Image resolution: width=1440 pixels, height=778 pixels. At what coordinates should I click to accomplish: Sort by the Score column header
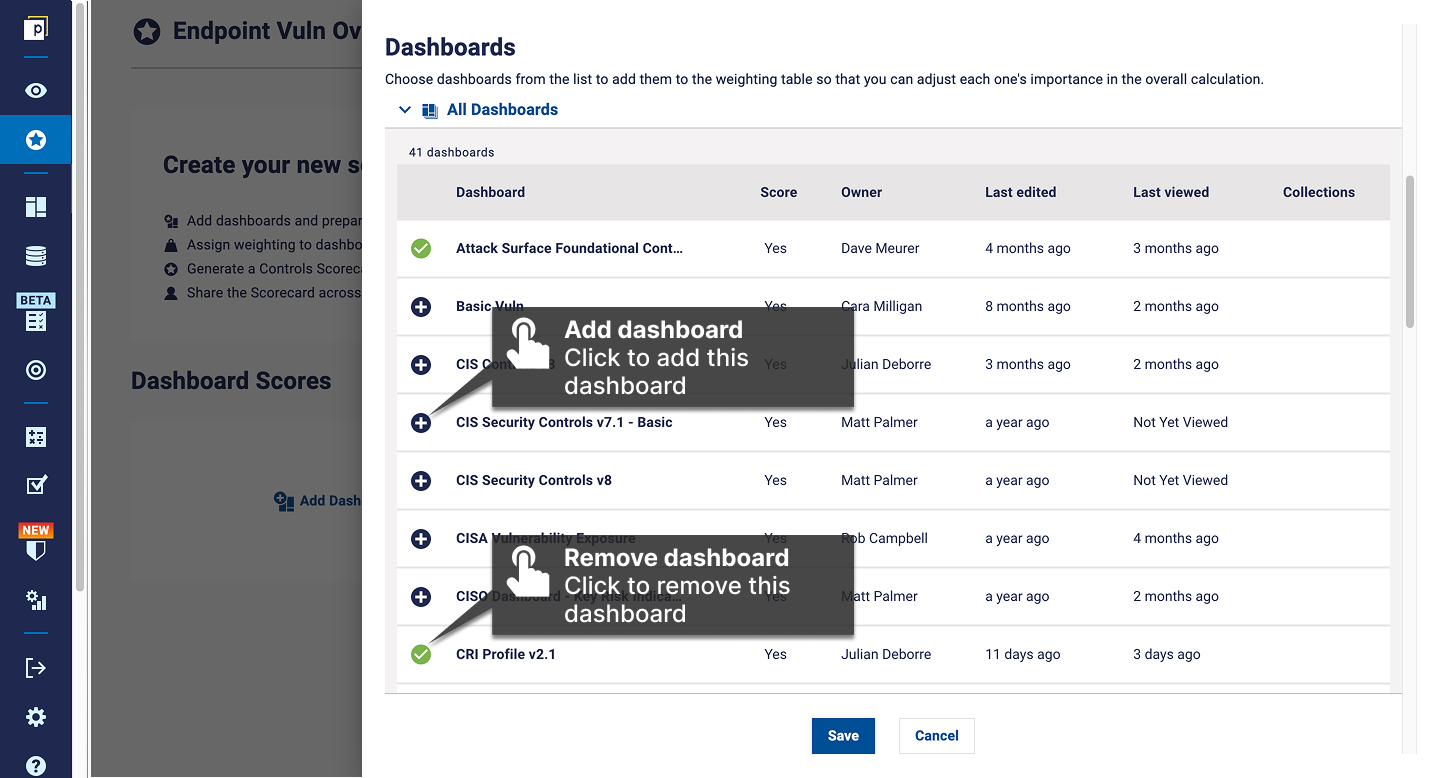pyautogui.click(x=778, y=192)
